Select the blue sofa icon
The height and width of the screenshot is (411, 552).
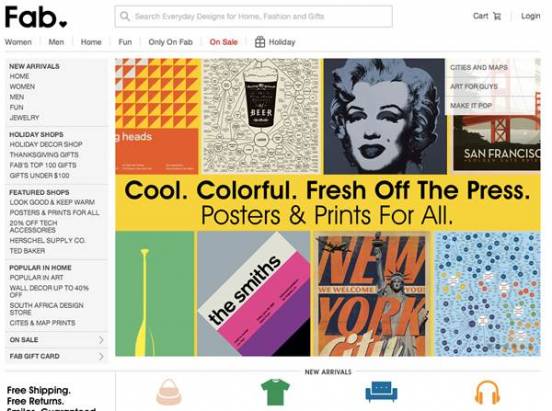[x=381, y=392]
